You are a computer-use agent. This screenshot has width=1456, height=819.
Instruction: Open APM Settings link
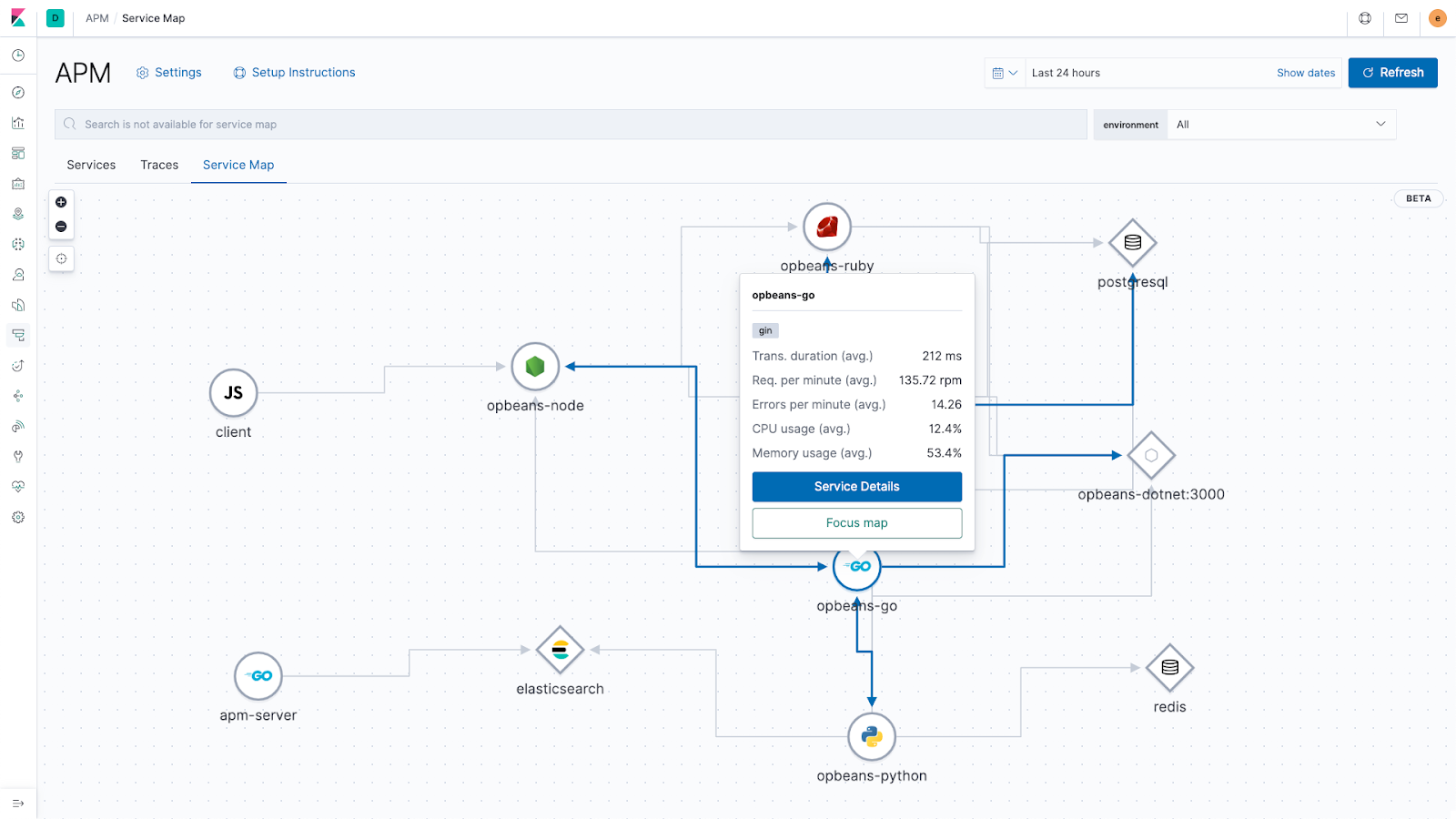[169, 73]
